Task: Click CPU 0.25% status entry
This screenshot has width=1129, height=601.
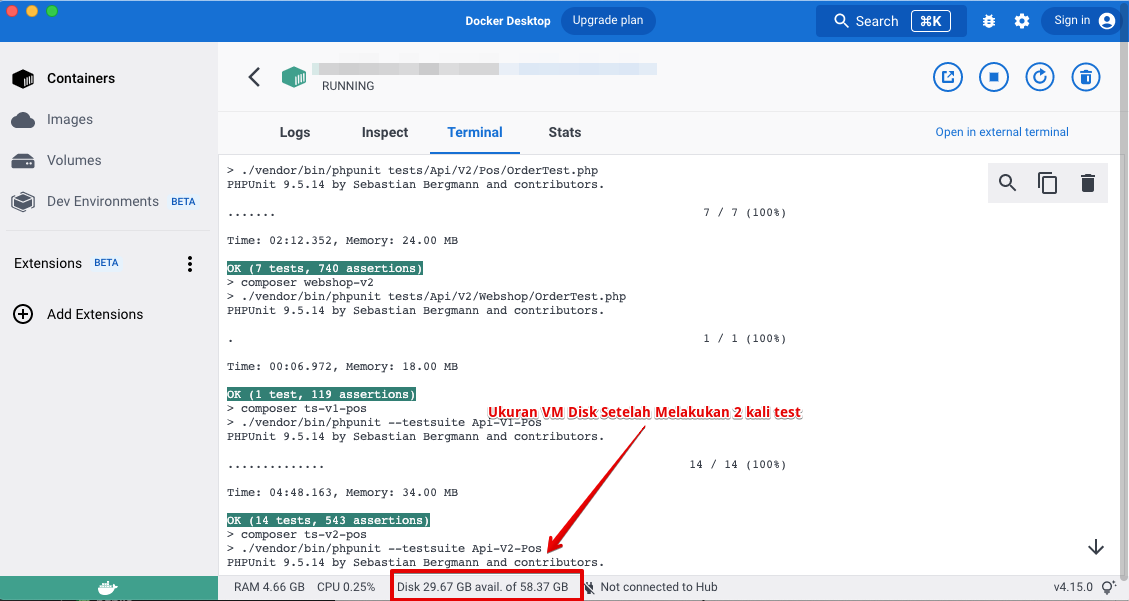Action: coord(346,587)
